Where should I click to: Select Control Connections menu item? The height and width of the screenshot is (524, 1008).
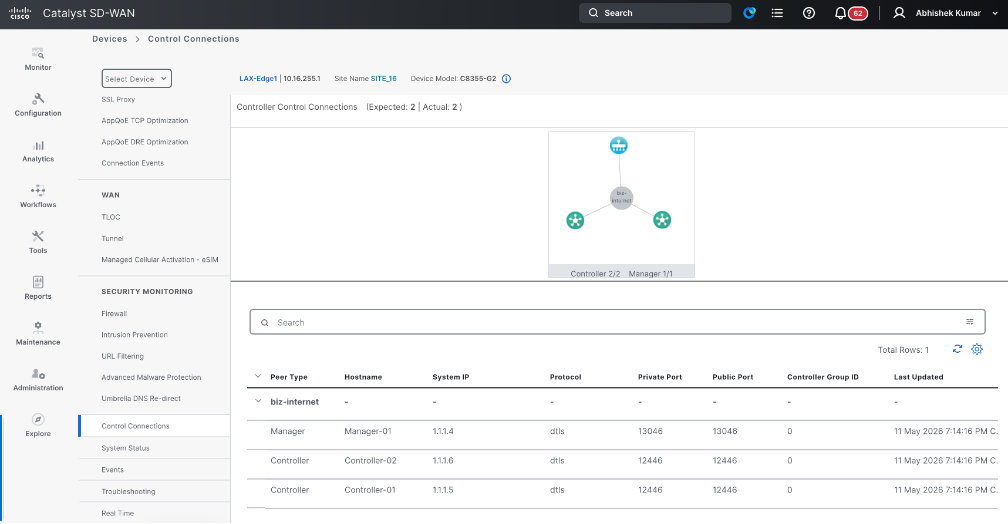[154, 426]
